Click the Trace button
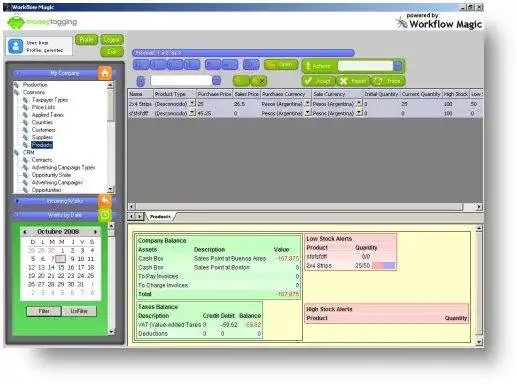Screen dimensions: 517x384 tap(388, 81)
